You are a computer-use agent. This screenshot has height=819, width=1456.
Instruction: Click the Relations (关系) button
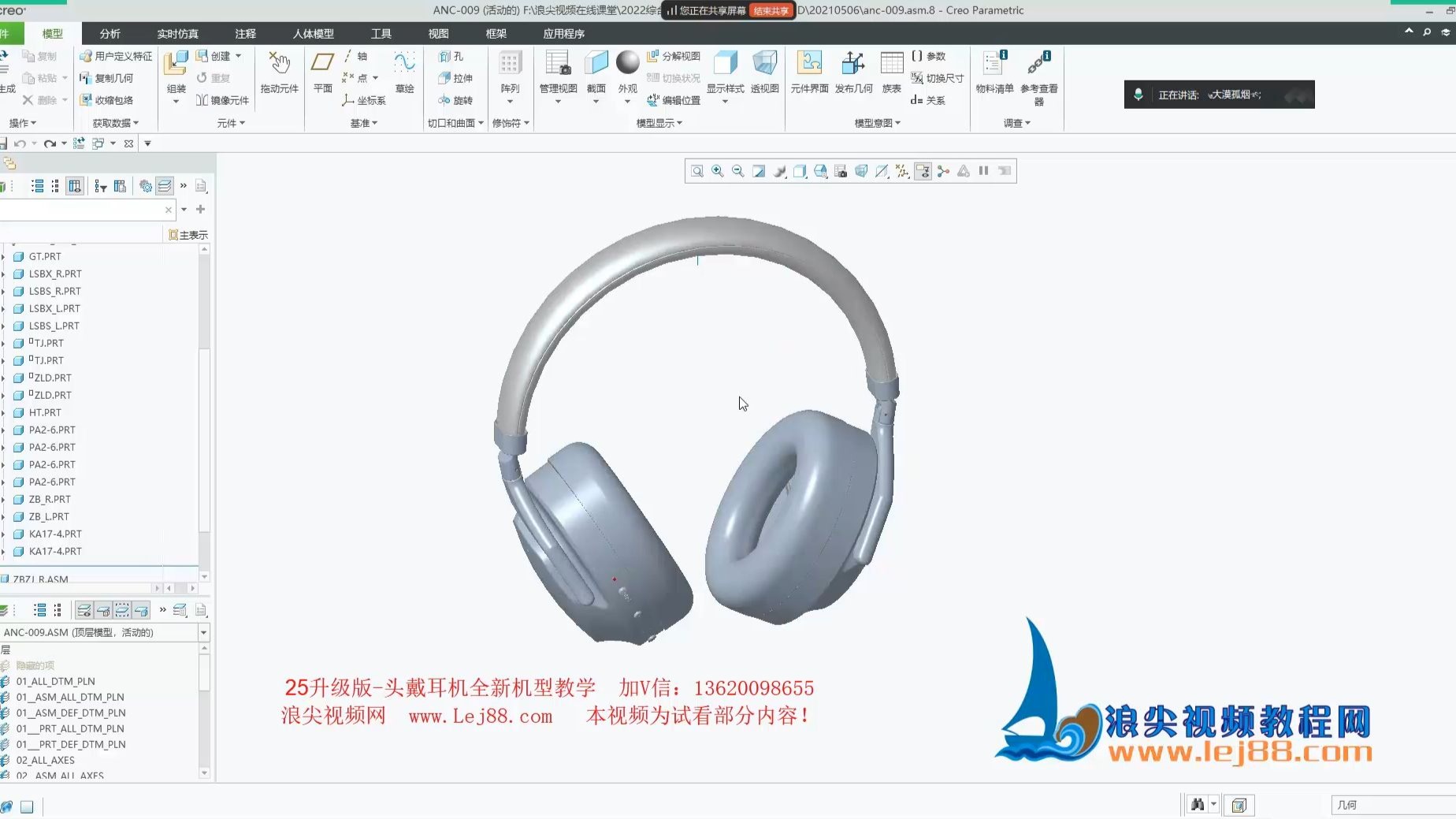[928, 100]
